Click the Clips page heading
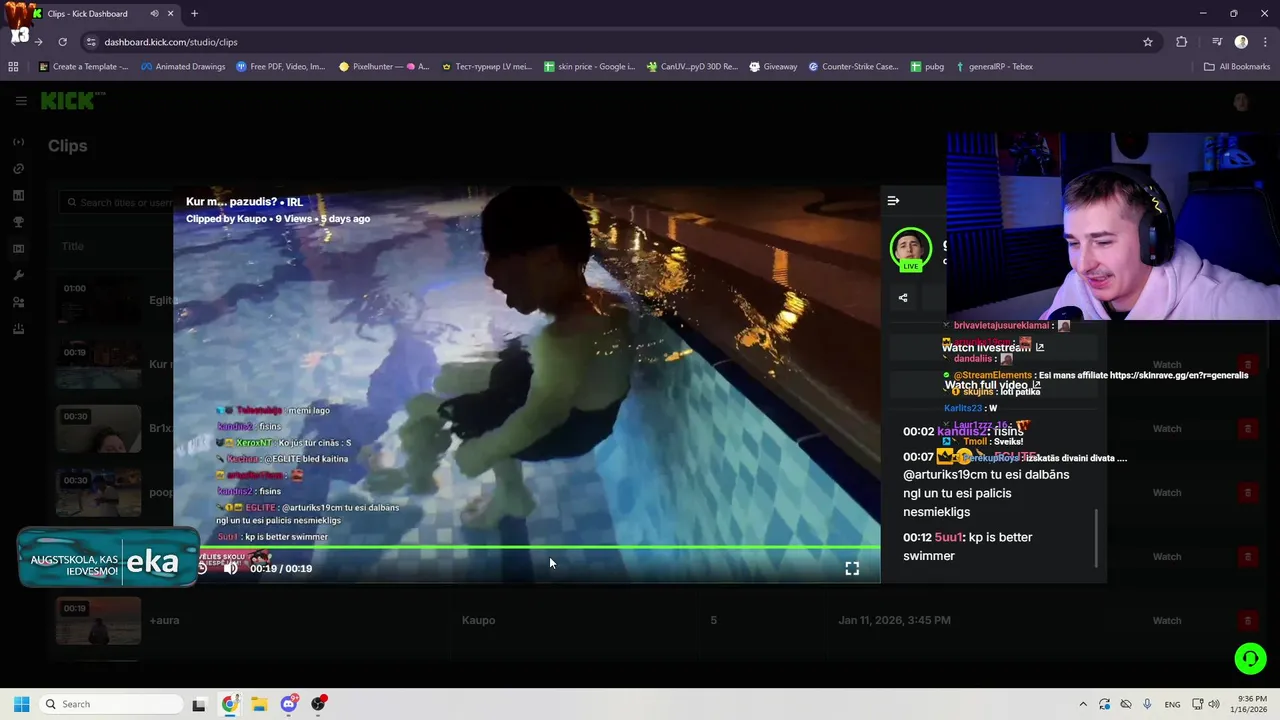The image size is (1280, 720). (68, 146)
